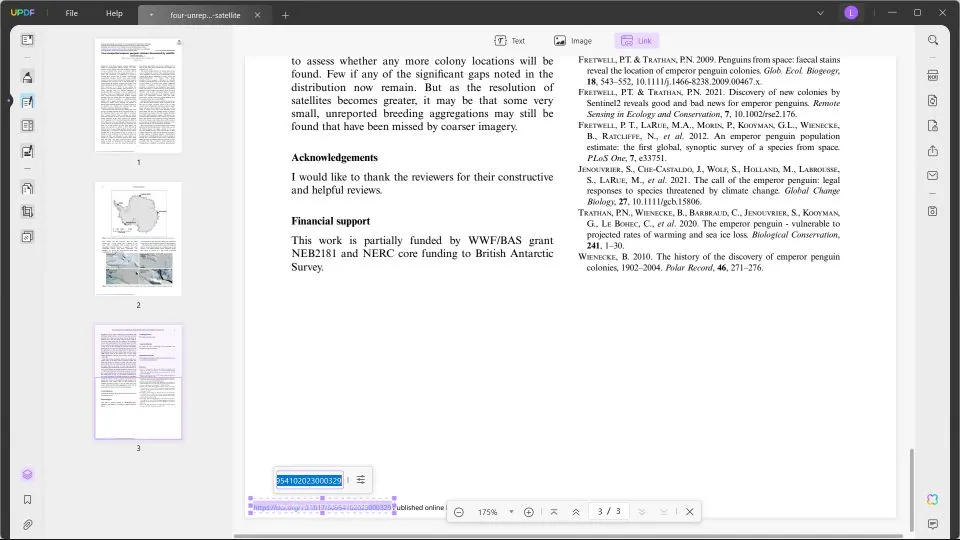The width and height of the screenshot is (960, 540).
Task: Zoom out with the minus icon
Action: tap(459, 512)
